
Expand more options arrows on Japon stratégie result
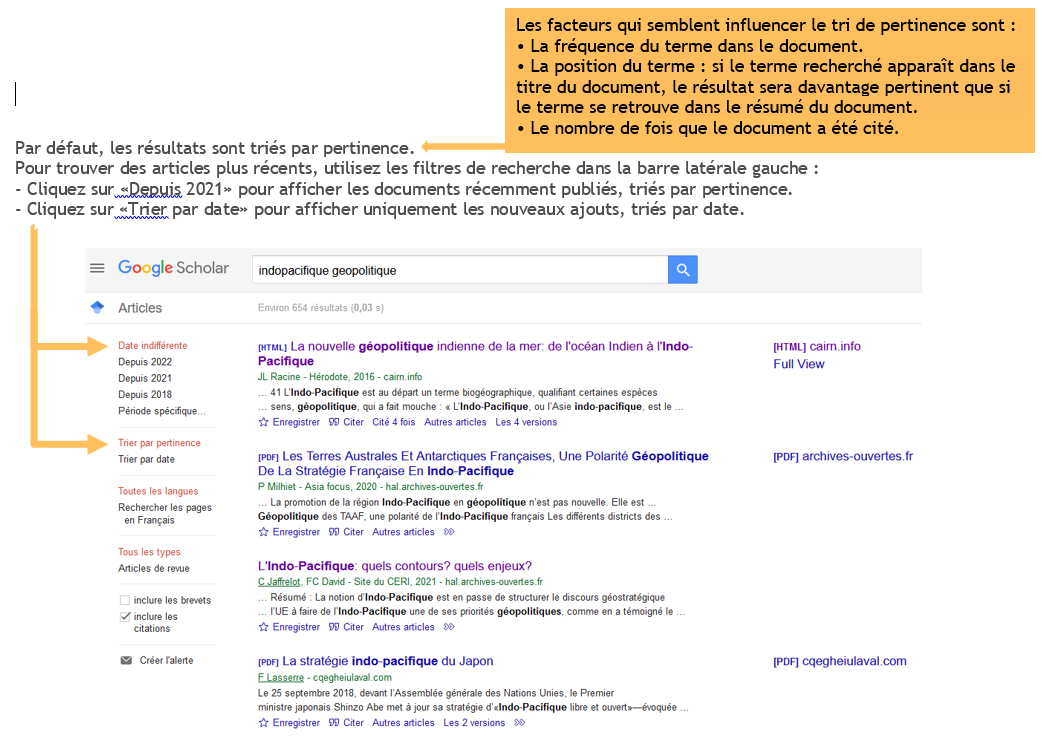coord(520,723)
